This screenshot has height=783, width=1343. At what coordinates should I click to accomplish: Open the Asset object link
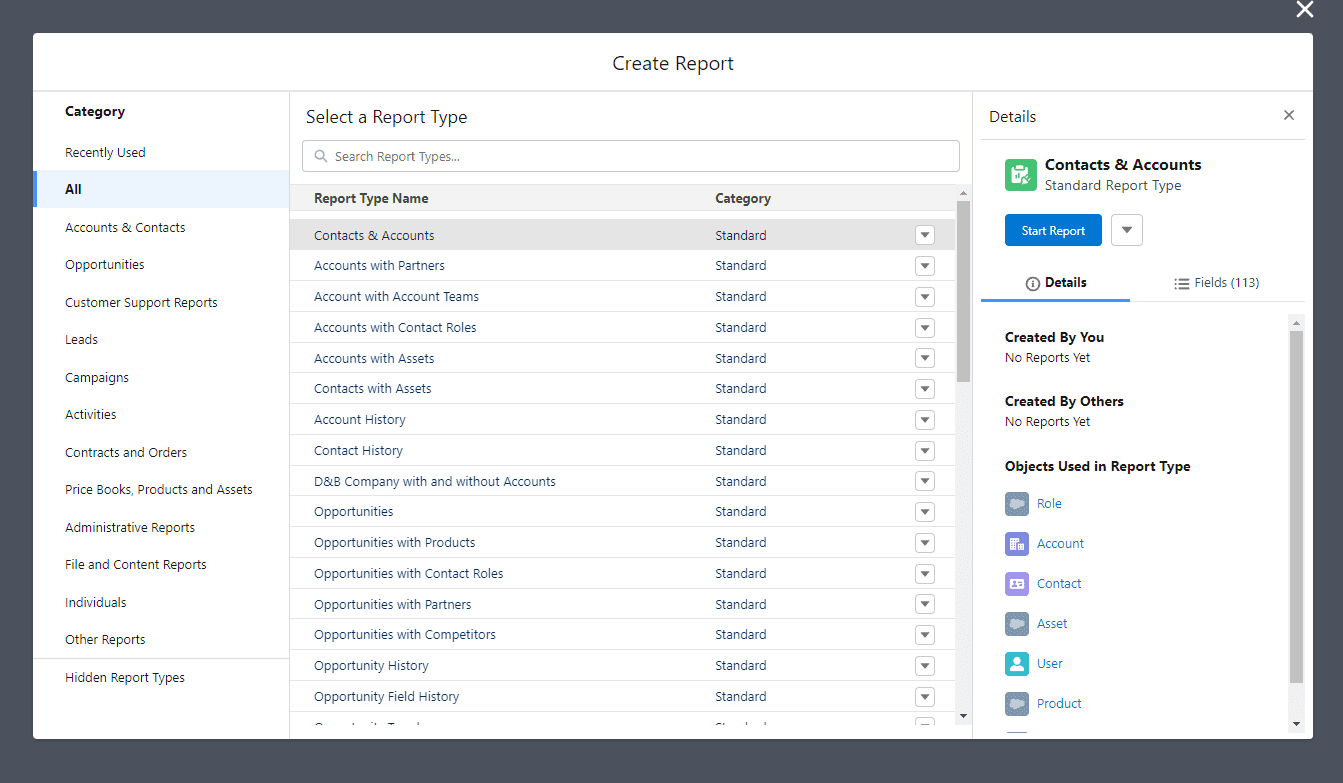1052,624
